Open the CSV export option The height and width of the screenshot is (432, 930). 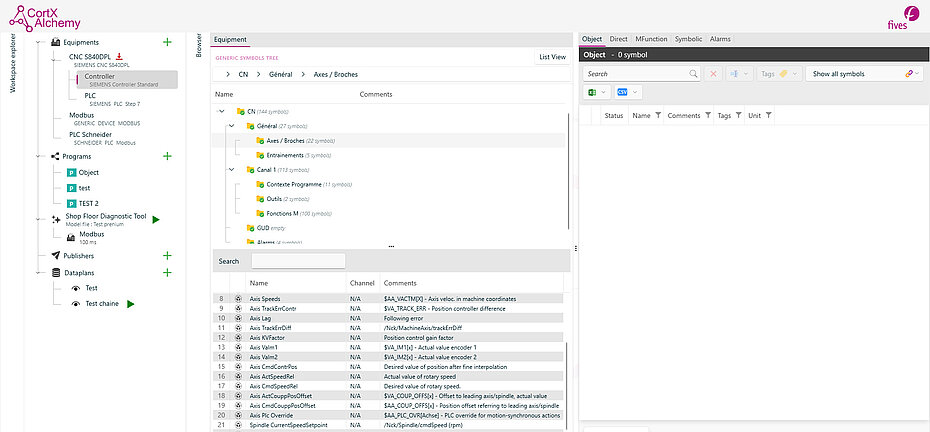tap(628, 92)
